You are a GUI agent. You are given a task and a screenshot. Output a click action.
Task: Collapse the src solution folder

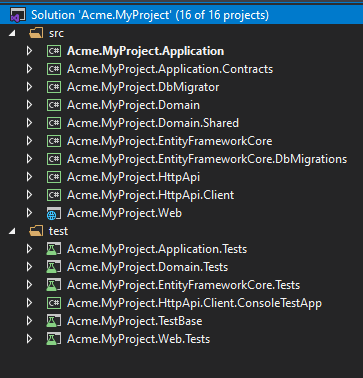(12, 33)
